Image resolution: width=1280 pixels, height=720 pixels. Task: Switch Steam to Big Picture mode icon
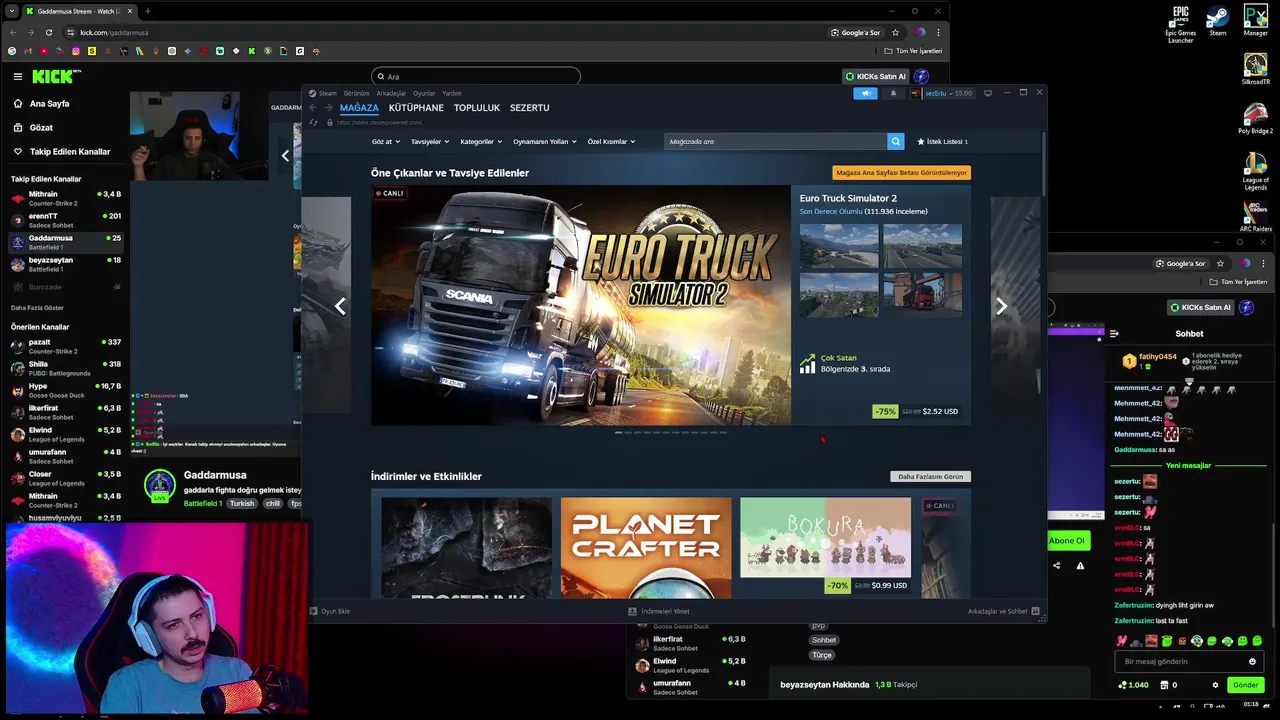click(x=988, y=93)
